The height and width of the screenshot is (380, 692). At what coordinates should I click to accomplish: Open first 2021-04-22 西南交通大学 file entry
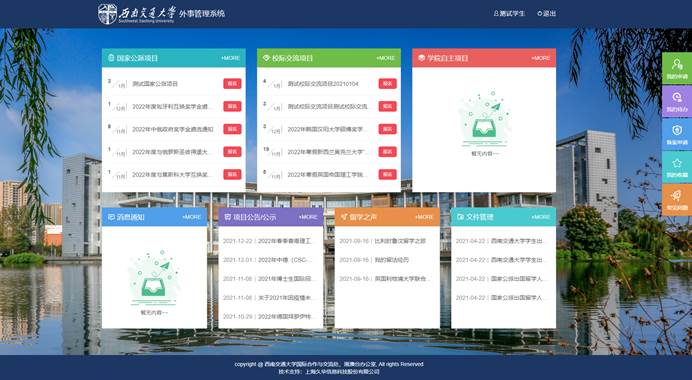pyautogui.click(x=500, y=241)
